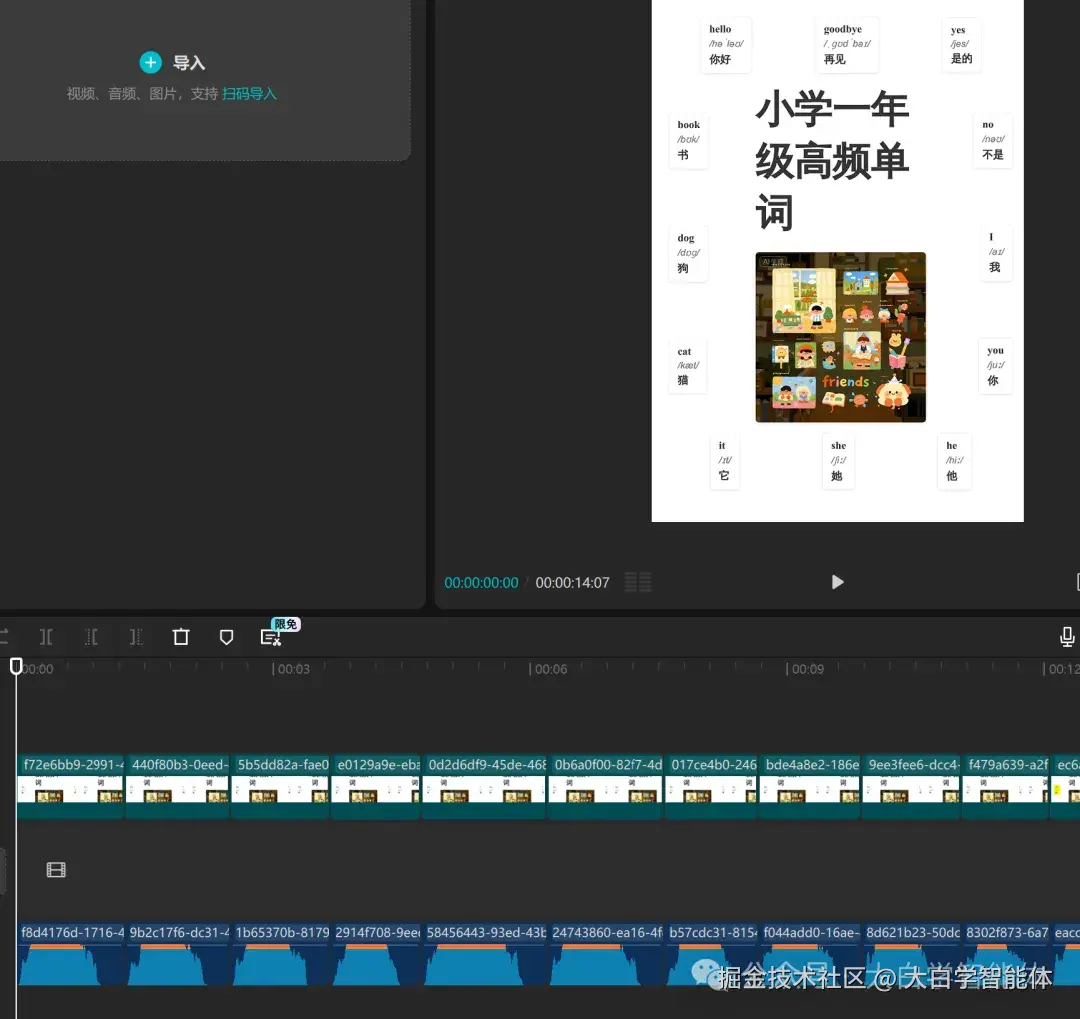Click the playhead handle at timeline start
This screenshot has height=1019, width=1080.
coord(16,666)
